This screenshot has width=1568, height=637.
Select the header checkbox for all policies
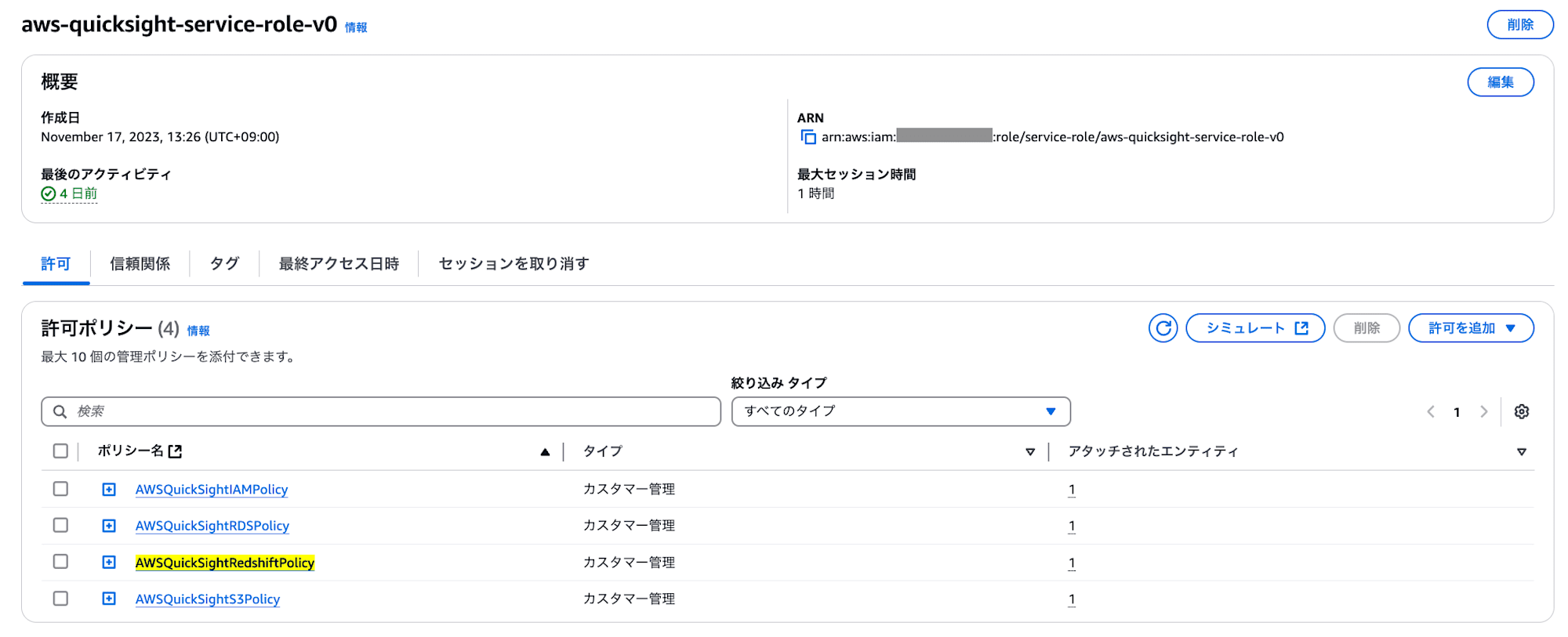pos(60,451)
